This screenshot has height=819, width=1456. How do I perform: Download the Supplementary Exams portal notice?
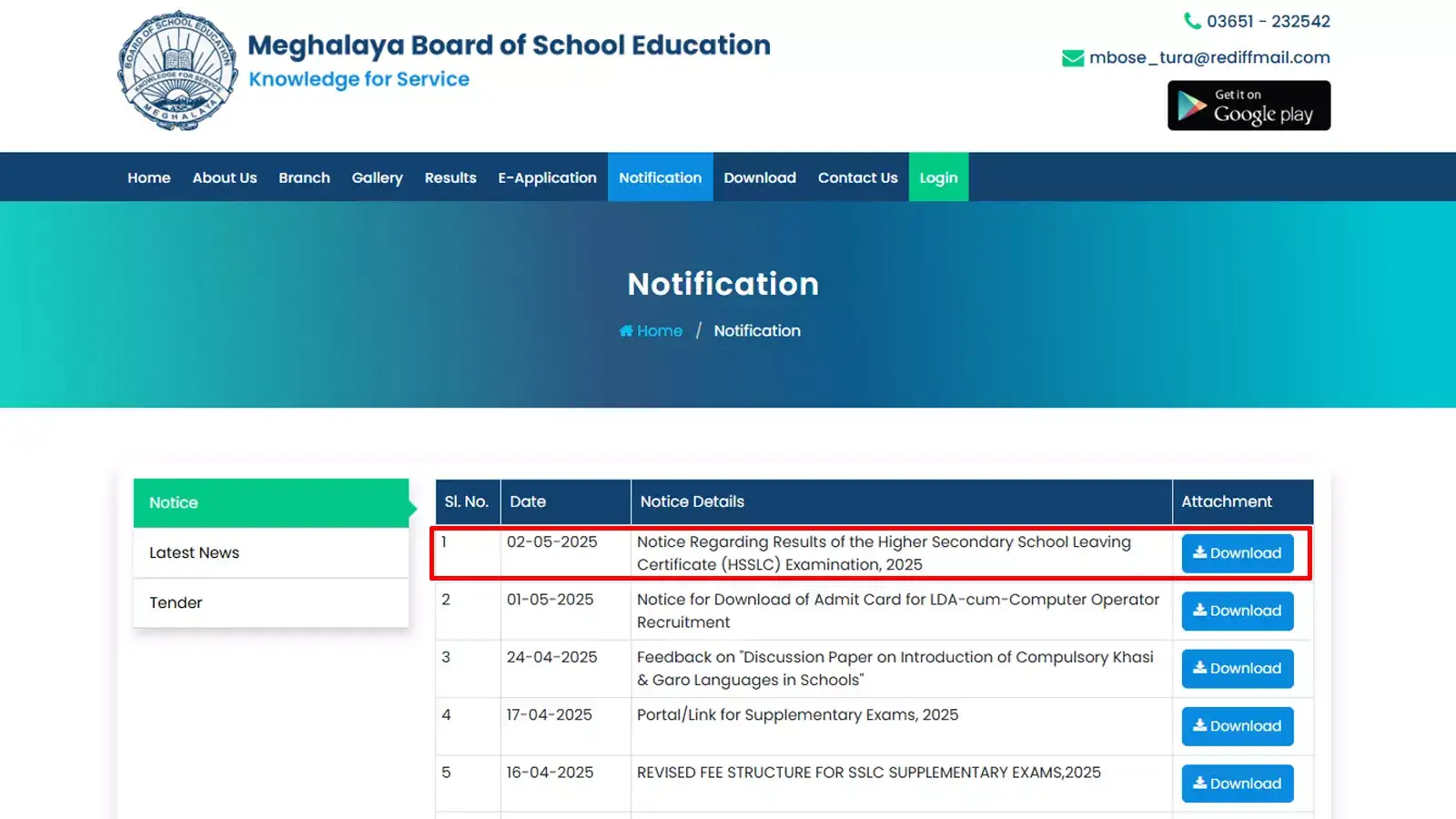click(x=1237, y=726)
